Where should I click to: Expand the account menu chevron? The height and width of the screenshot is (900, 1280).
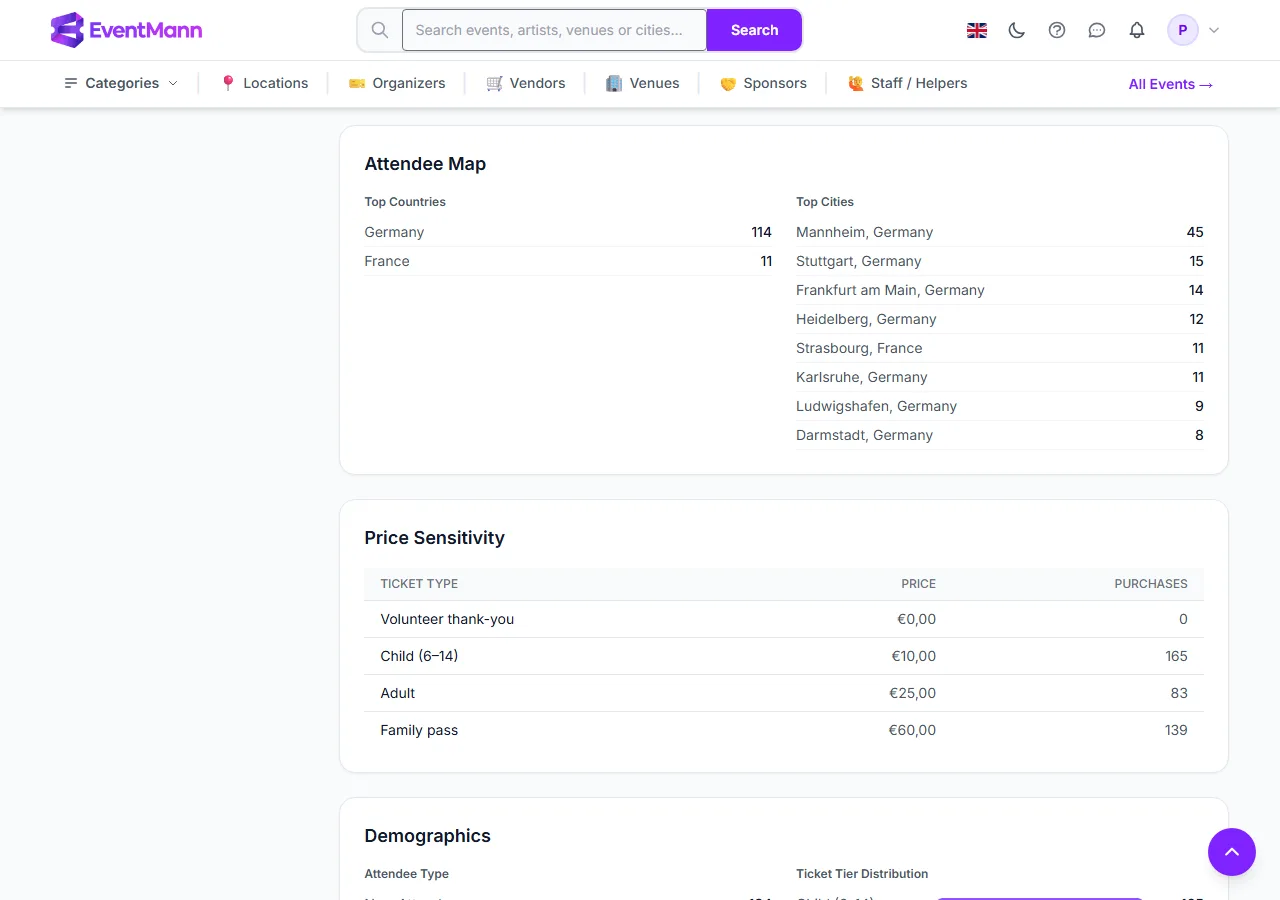tap(1214, 30)
